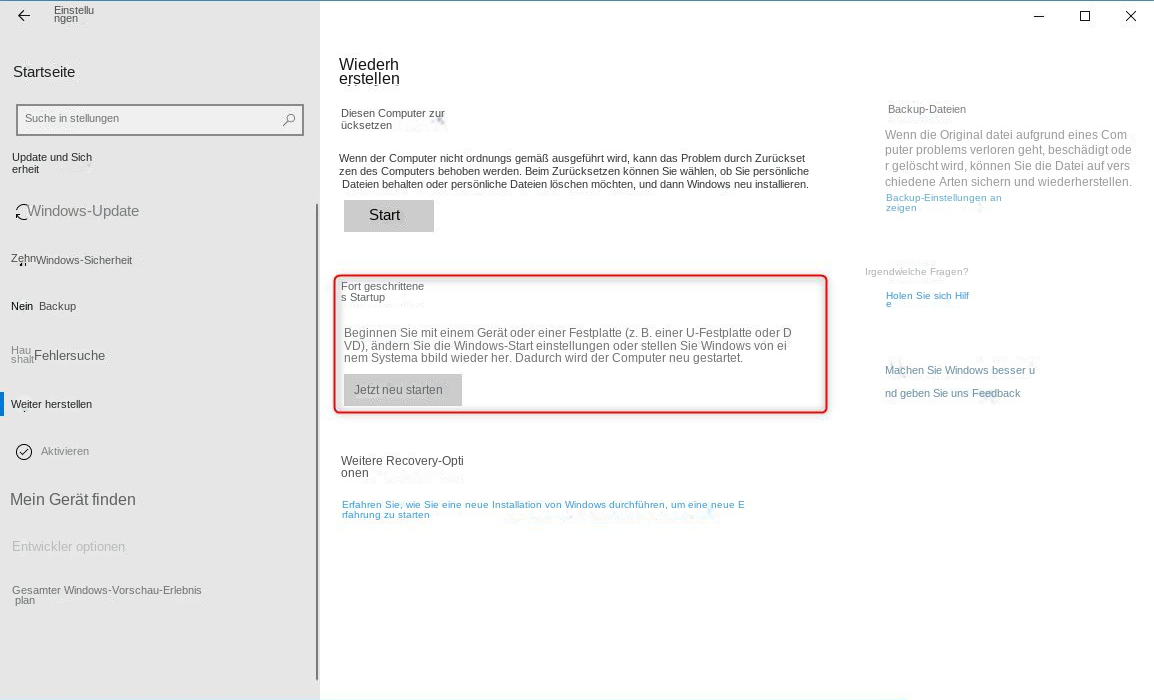
Task: Select Weiter herstellen sidebar item
Action: 52,404
